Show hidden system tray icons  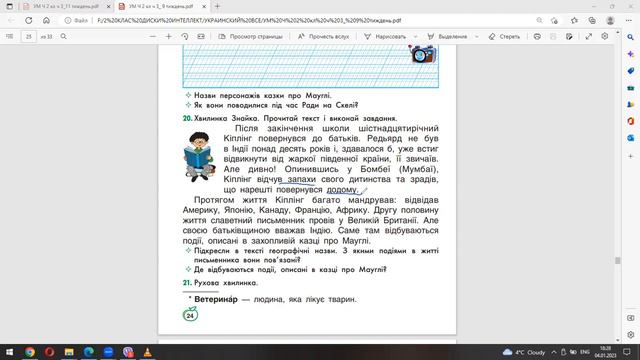[x=554, y=352]
